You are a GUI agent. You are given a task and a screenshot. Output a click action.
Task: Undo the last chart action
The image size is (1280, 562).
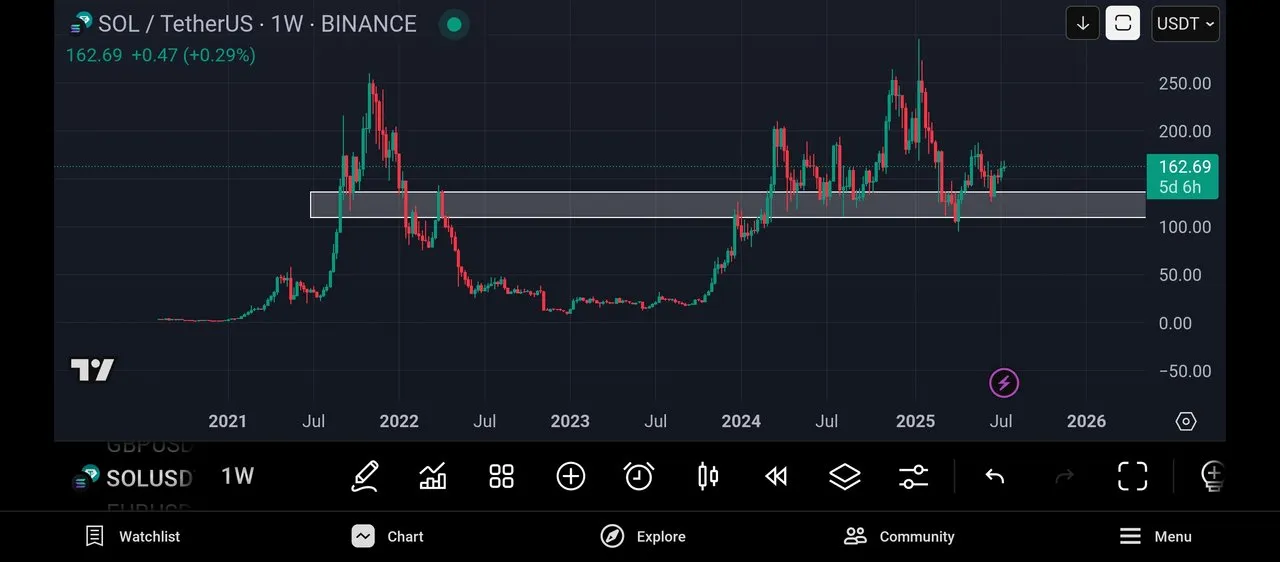[x=994, y=476]
